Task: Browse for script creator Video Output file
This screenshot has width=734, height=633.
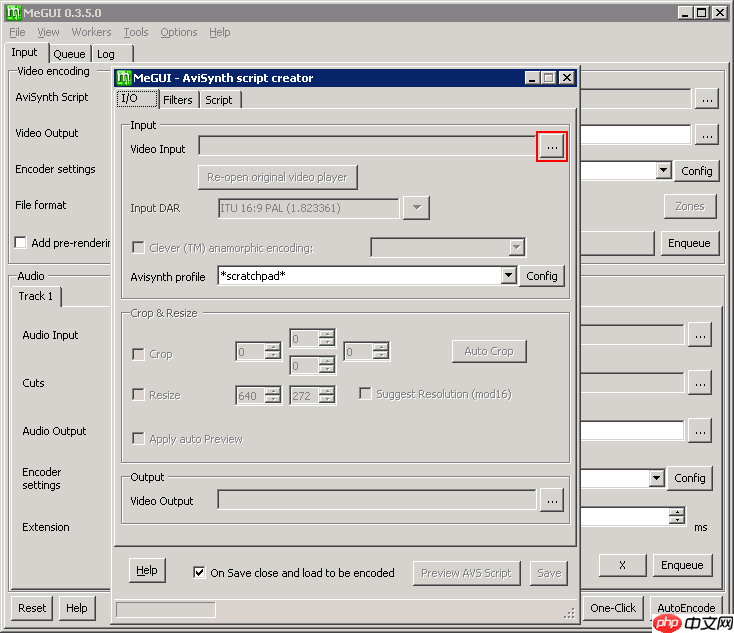Action: [552, 500]
